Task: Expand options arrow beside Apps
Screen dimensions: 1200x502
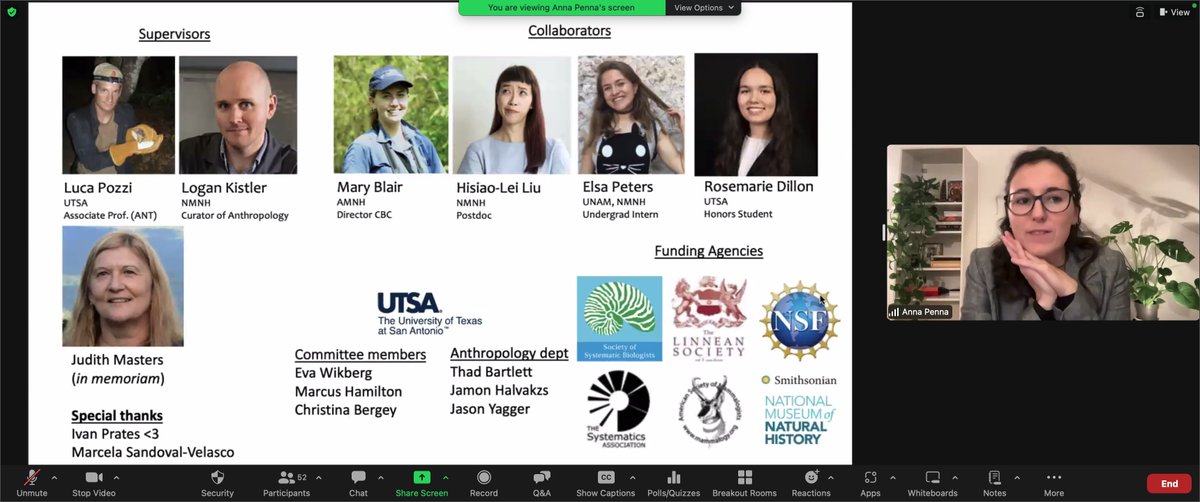Action: (x=892, y=477)
